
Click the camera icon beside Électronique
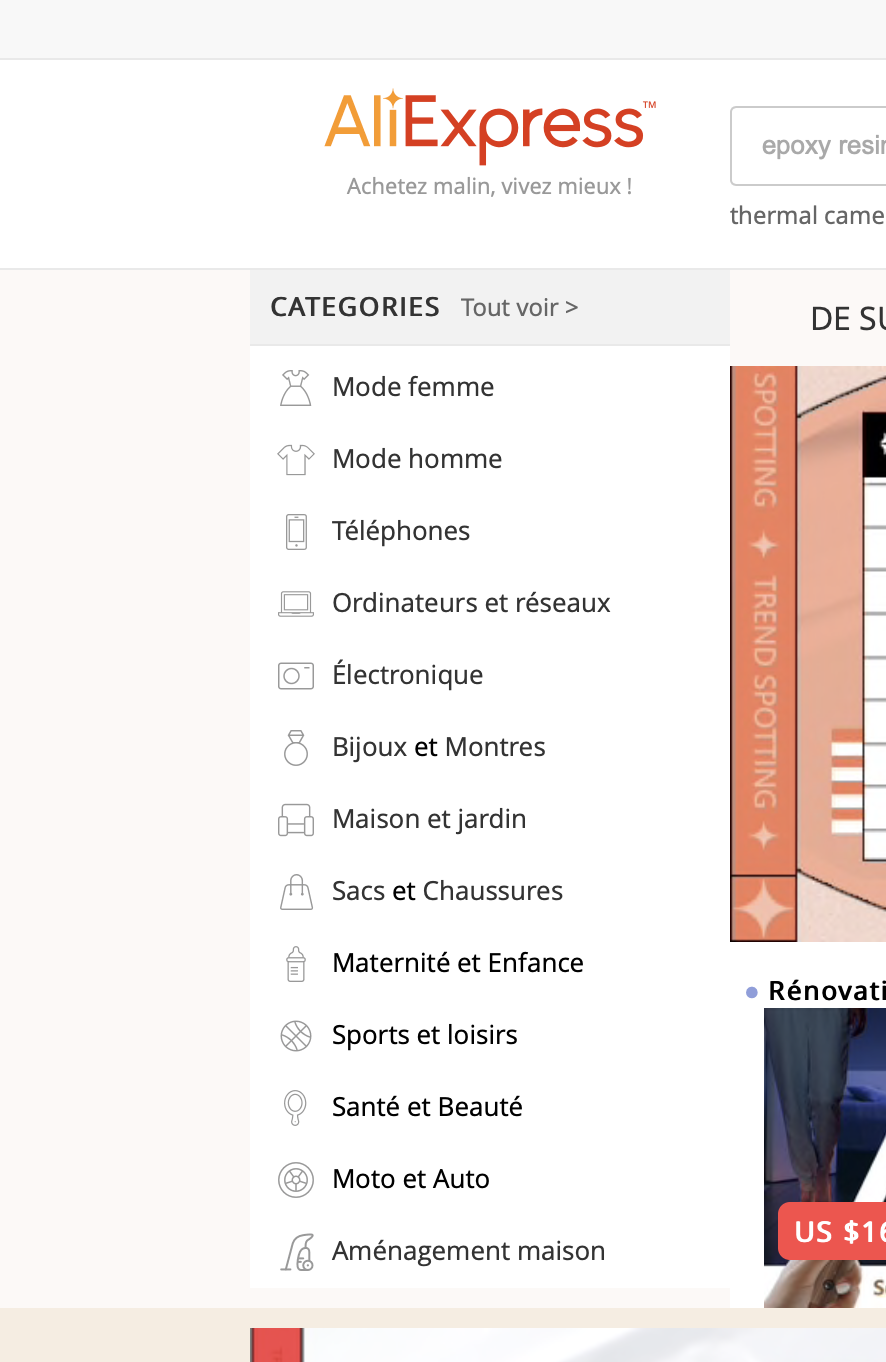point(296,676)
